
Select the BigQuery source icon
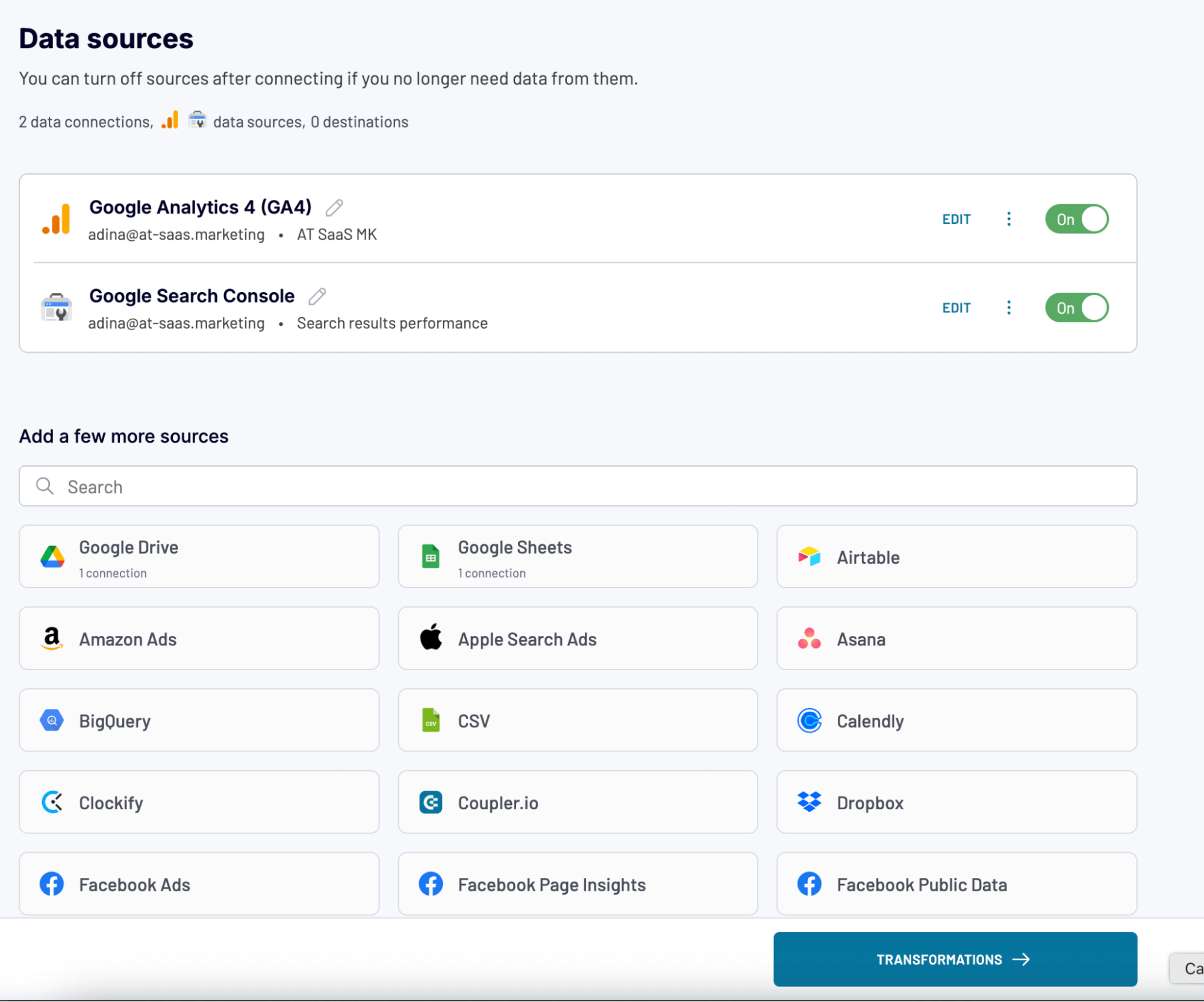(x=52, y=720)
